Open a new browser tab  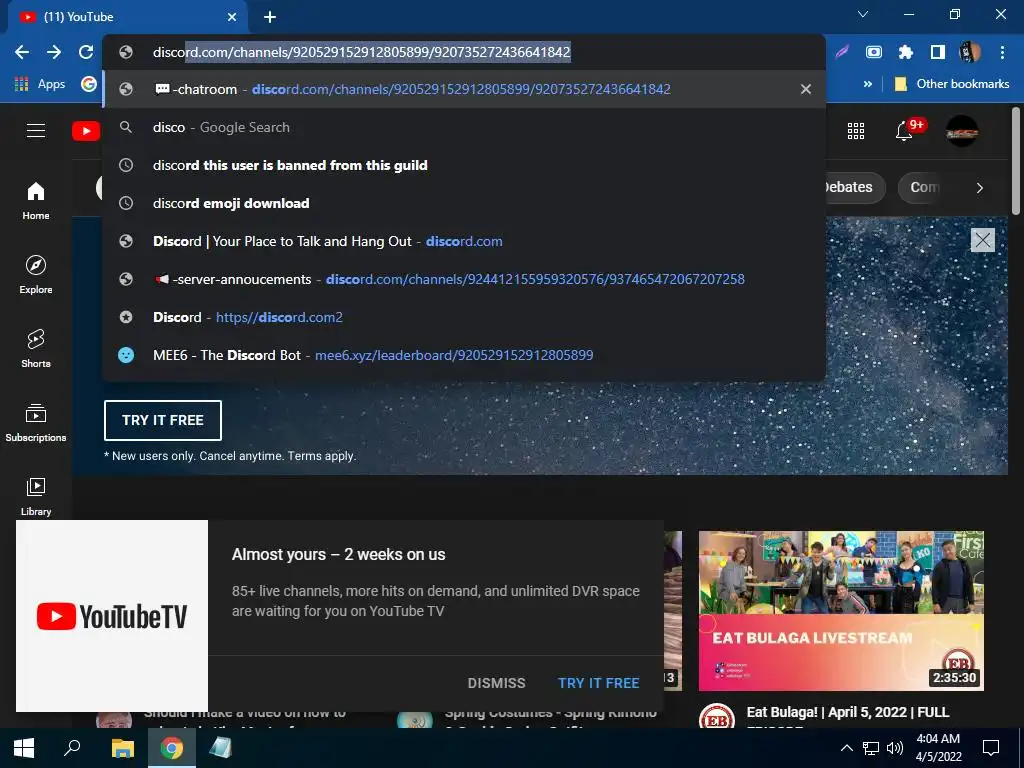pyautogui.click(x=270, y=17)
